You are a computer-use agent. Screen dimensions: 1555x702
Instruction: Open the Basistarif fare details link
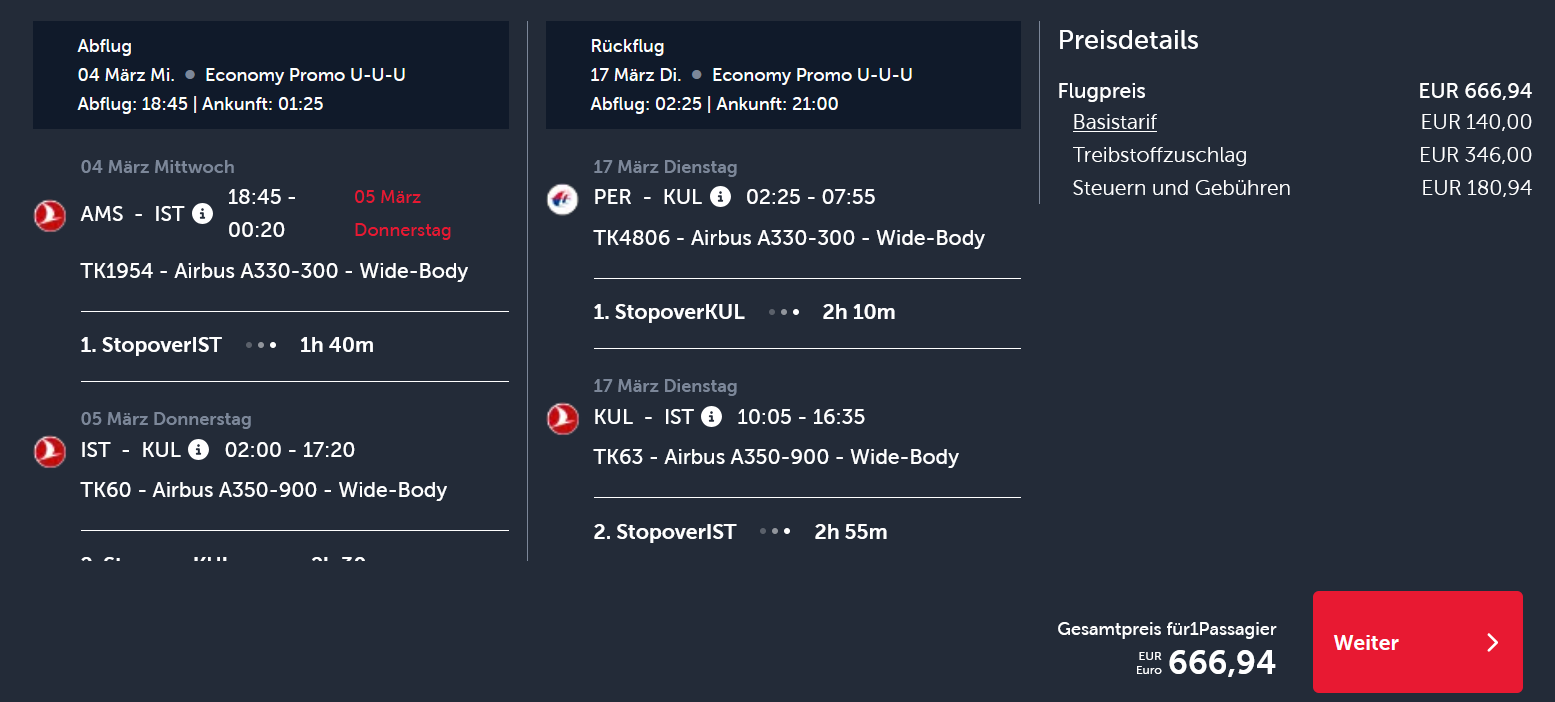(1114, 122)
